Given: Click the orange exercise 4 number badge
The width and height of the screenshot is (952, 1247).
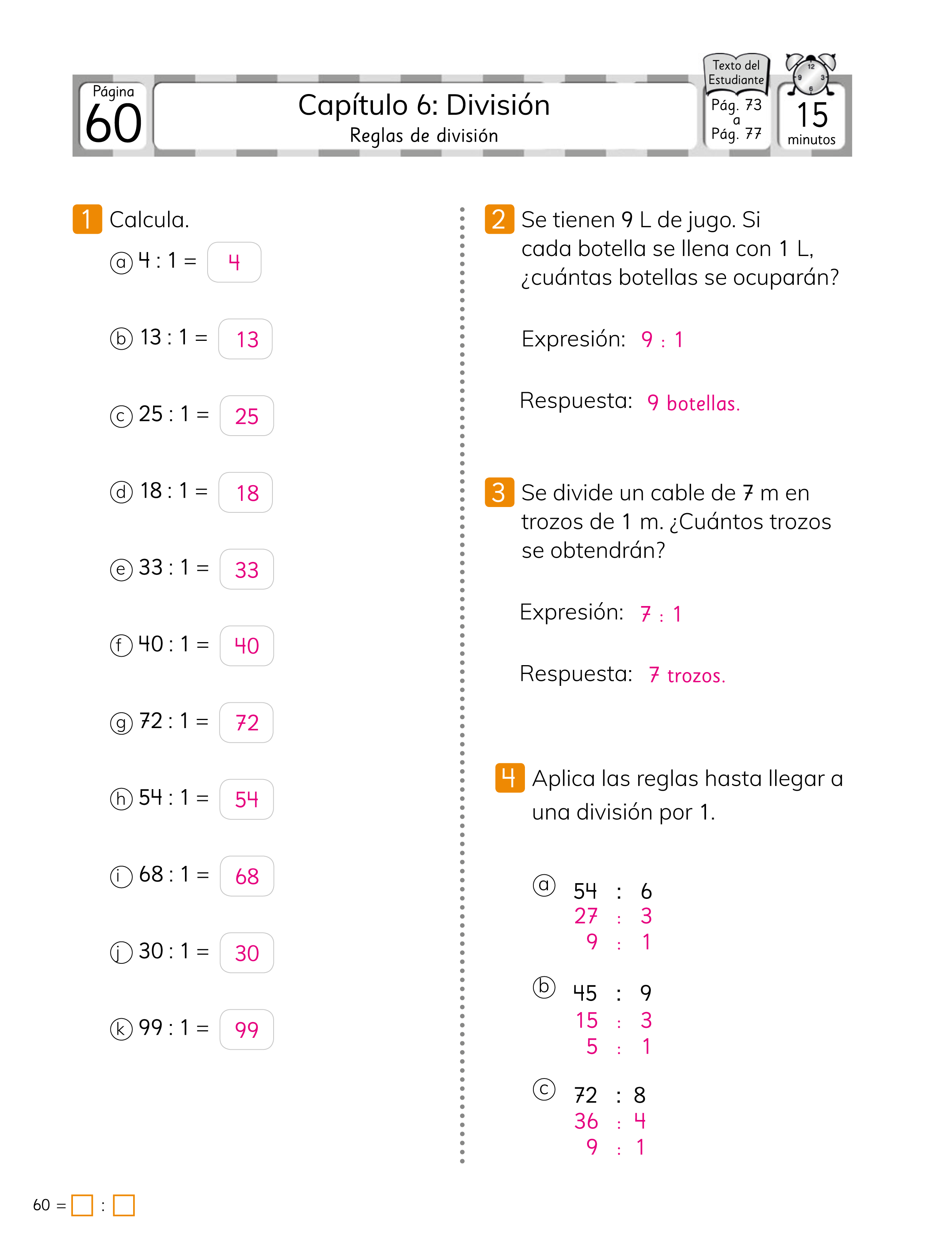Looking at the screenshot, I should tap(510, 778).
